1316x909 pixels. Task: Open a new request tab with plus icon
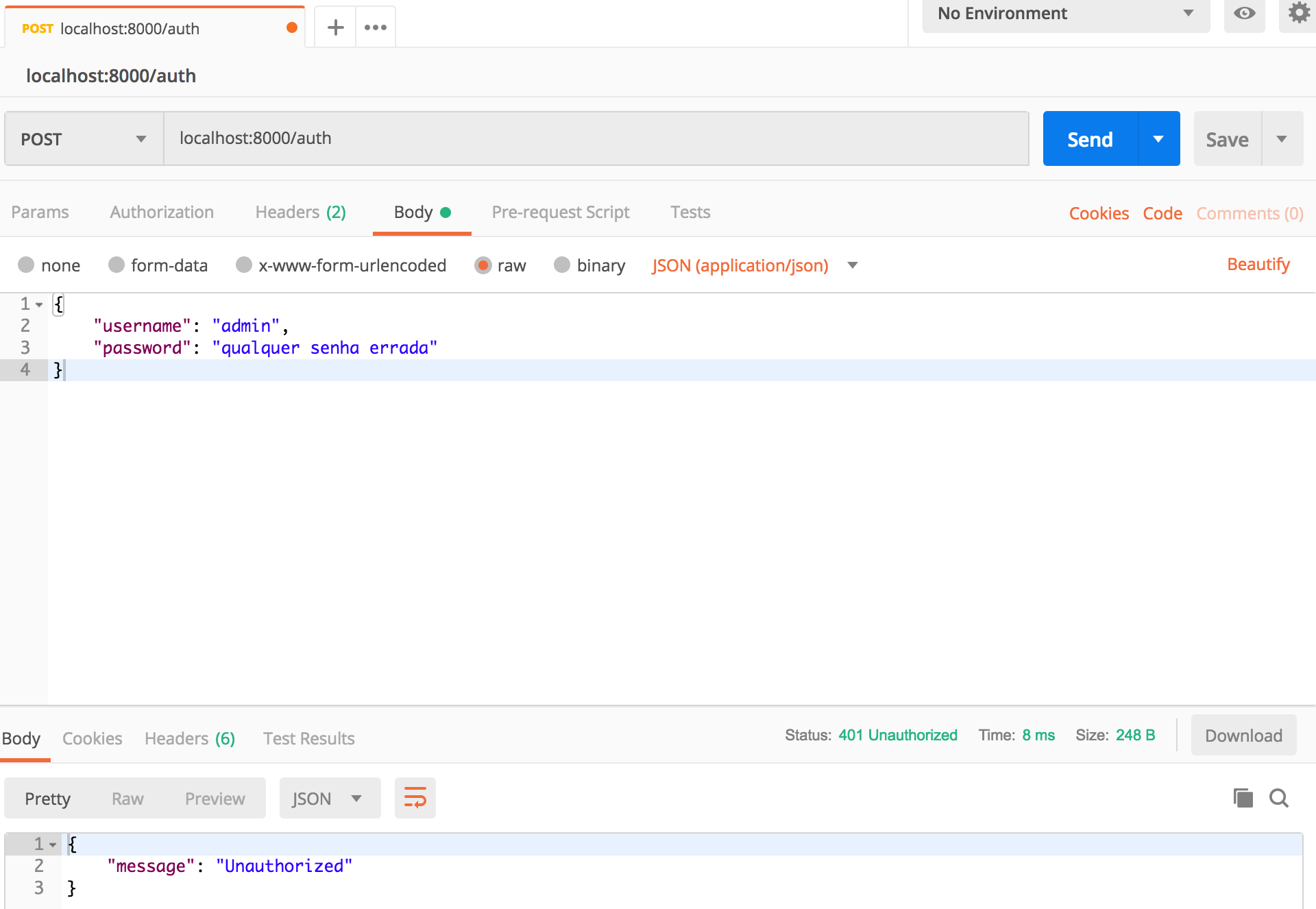pos(335,27)
